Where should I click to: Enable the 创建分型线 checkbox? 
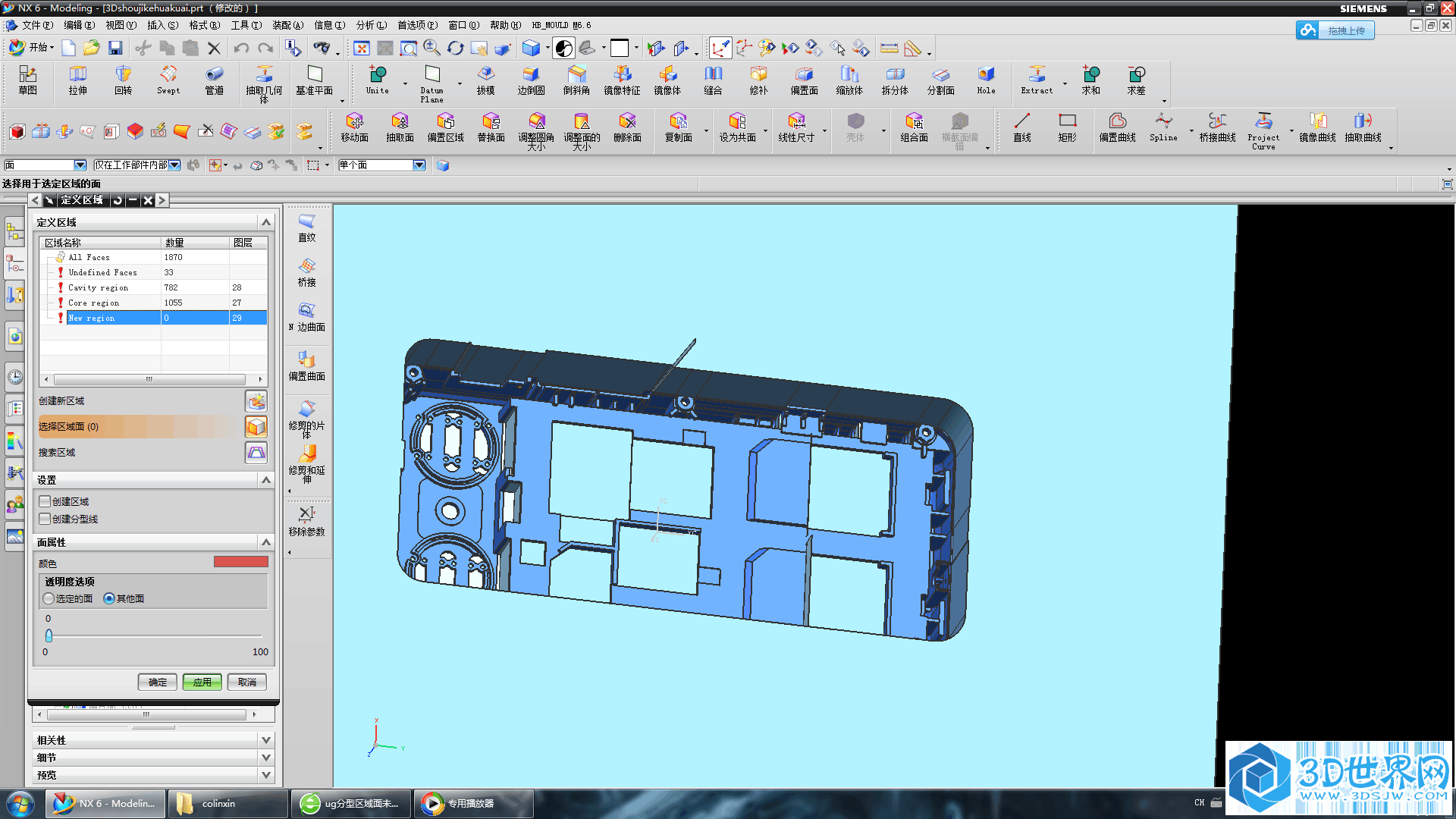(45, 519)
